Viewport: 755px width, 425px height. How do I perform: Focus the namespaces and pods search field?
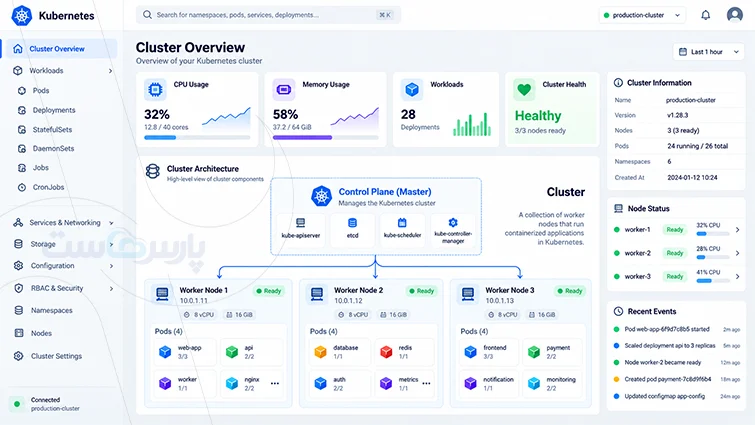[268, 15]
